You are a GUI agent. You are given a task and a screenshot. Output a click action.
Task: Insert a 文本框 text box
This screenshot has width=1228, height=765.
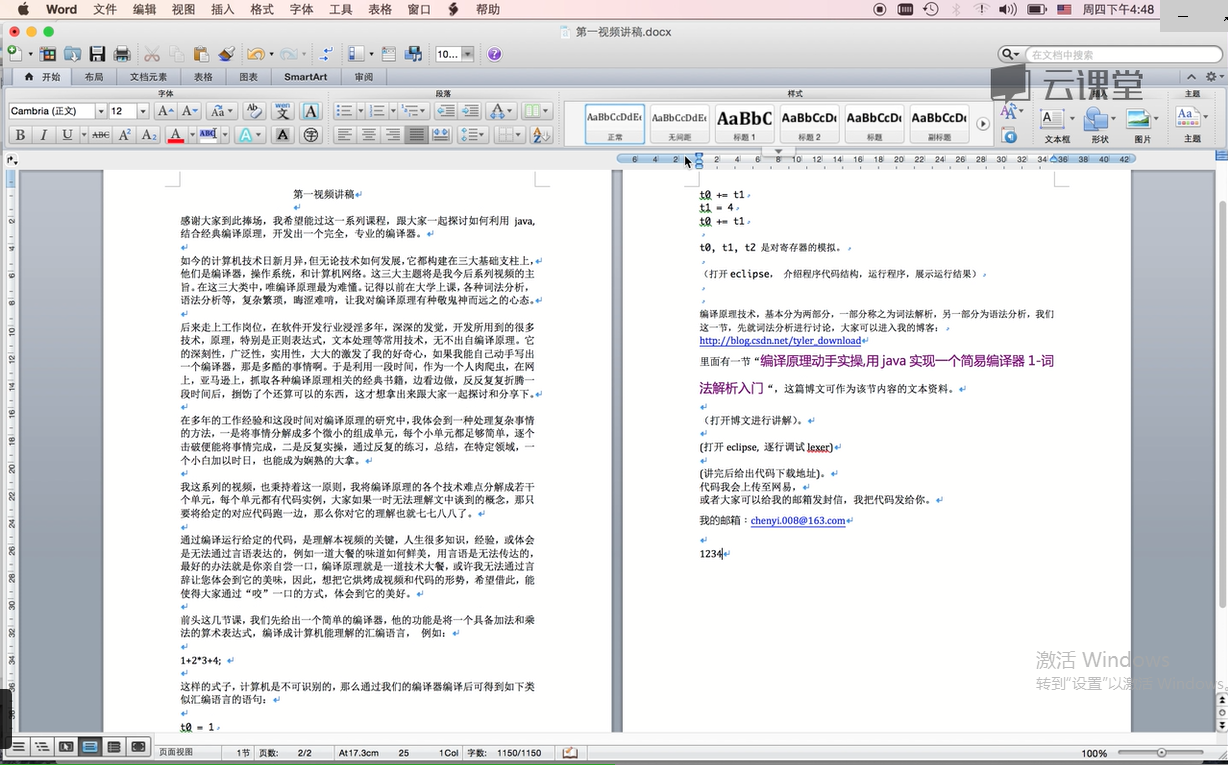[1057, 126]
